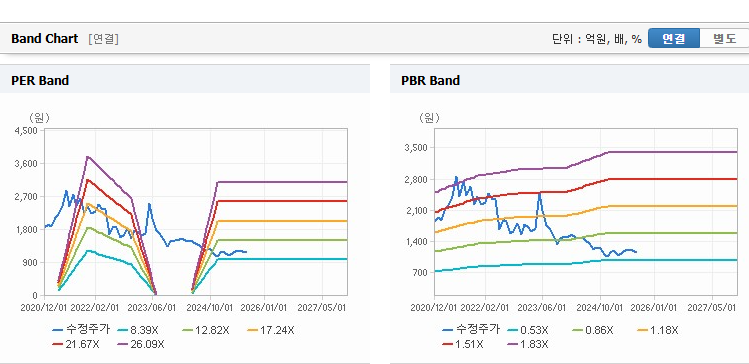Toggle 수정주가 legend entry in PER Band

click(81, 329)
